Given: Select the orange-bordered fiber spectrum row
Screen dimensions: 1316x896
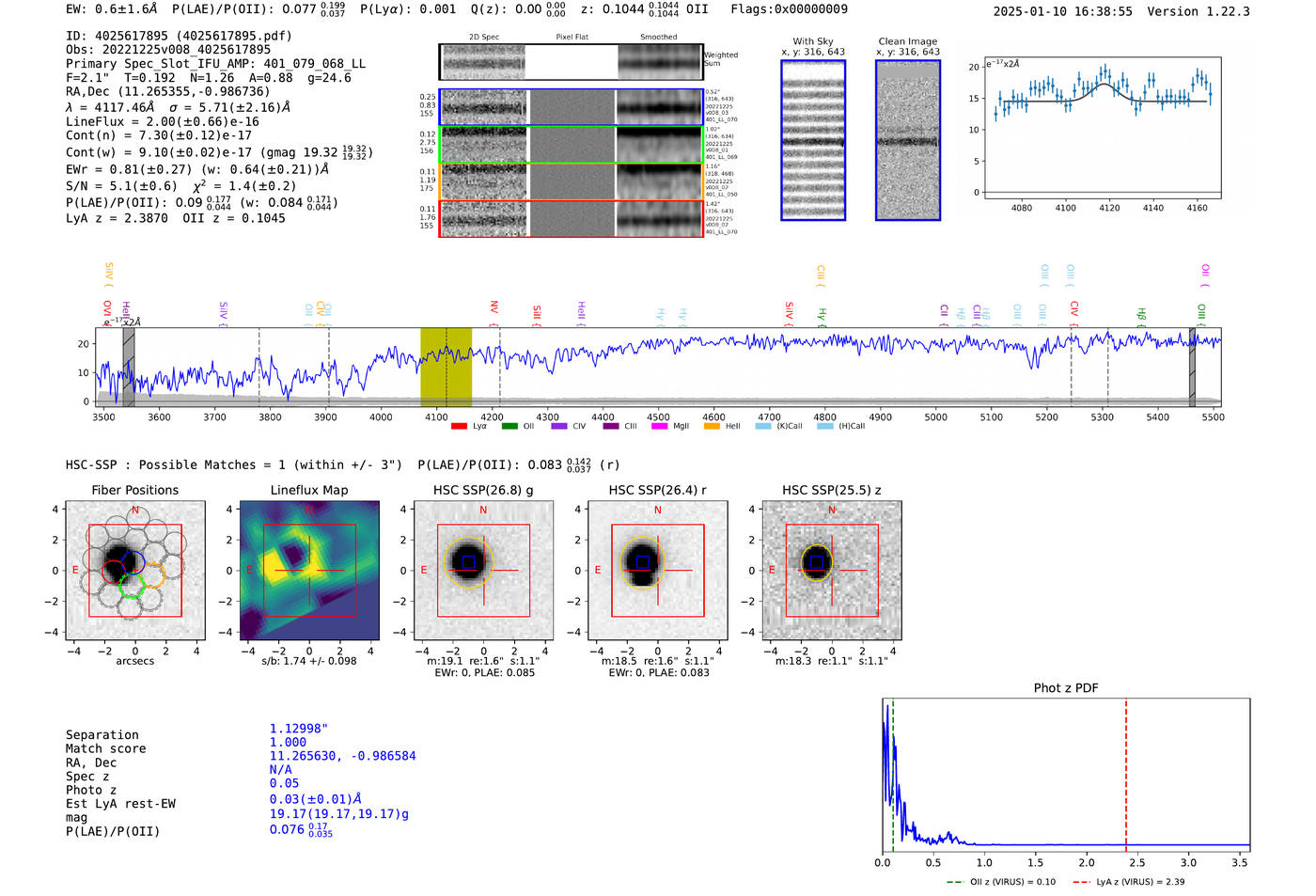Looking at the screenshot, I should pyautogui.click(x=572, y=181).
